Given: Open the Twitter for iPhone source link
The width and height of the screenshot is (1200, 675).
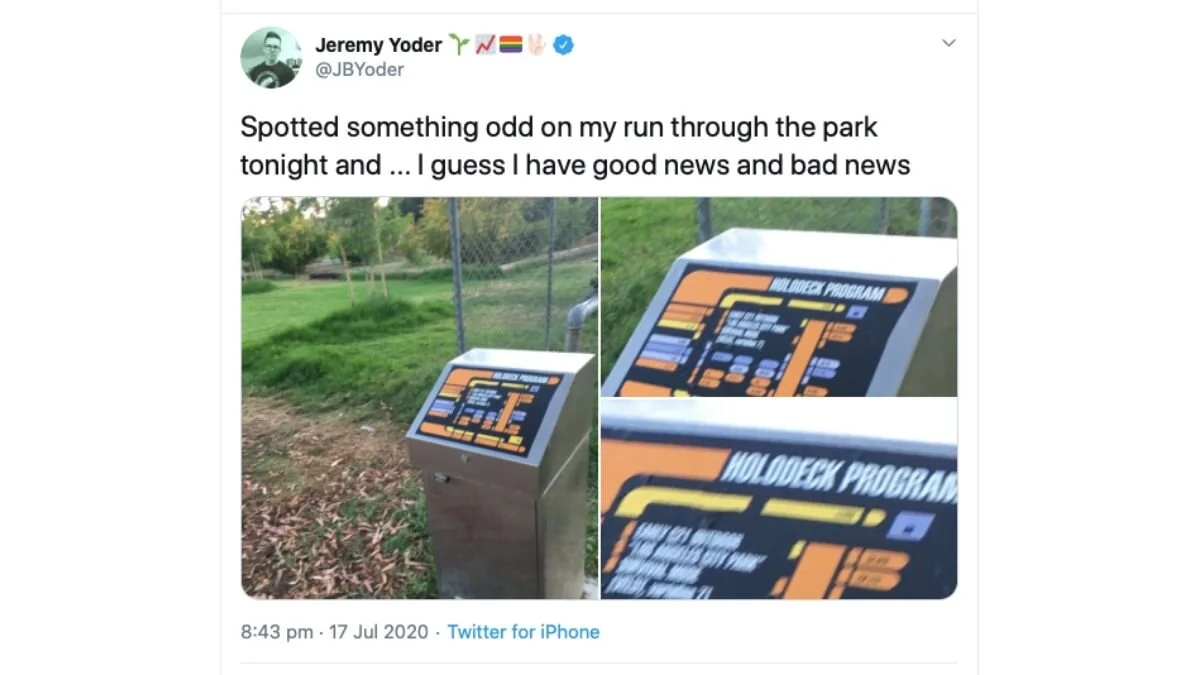Looking at the screenshot, I should pyautogui.click(x=523, y=632).
